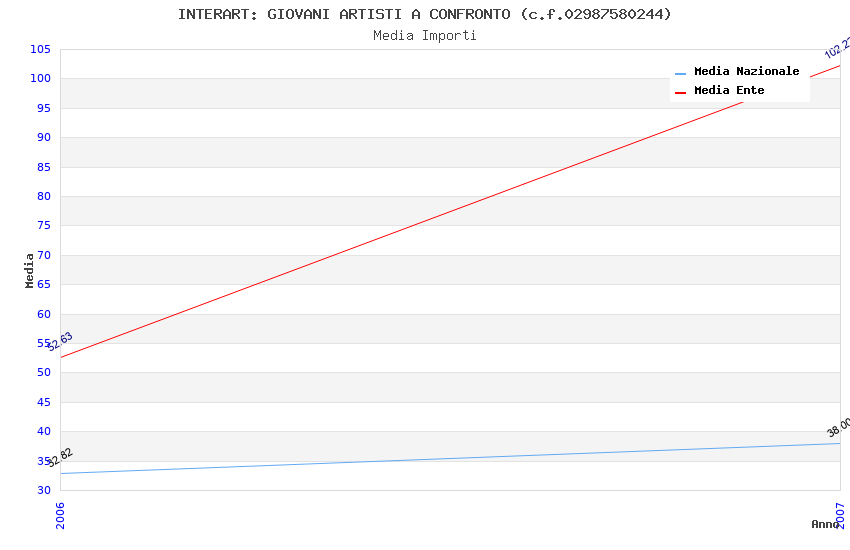Click the 95 y-axis tick label
The image size is (850, 550).
44,108
